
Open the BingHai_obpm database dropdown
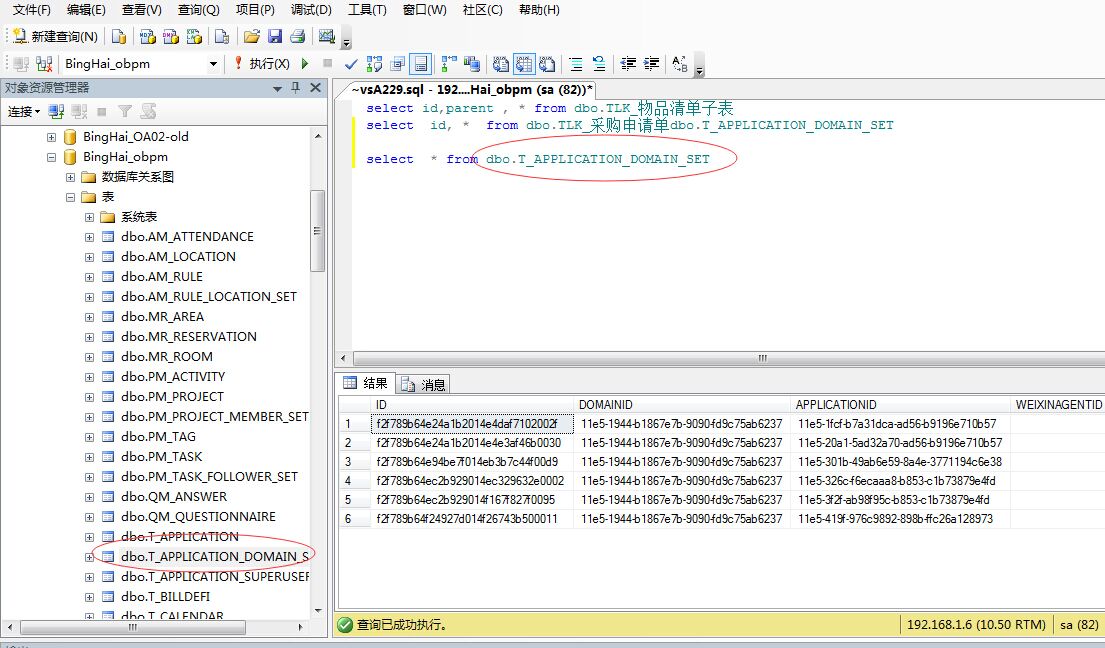[213, 64]
